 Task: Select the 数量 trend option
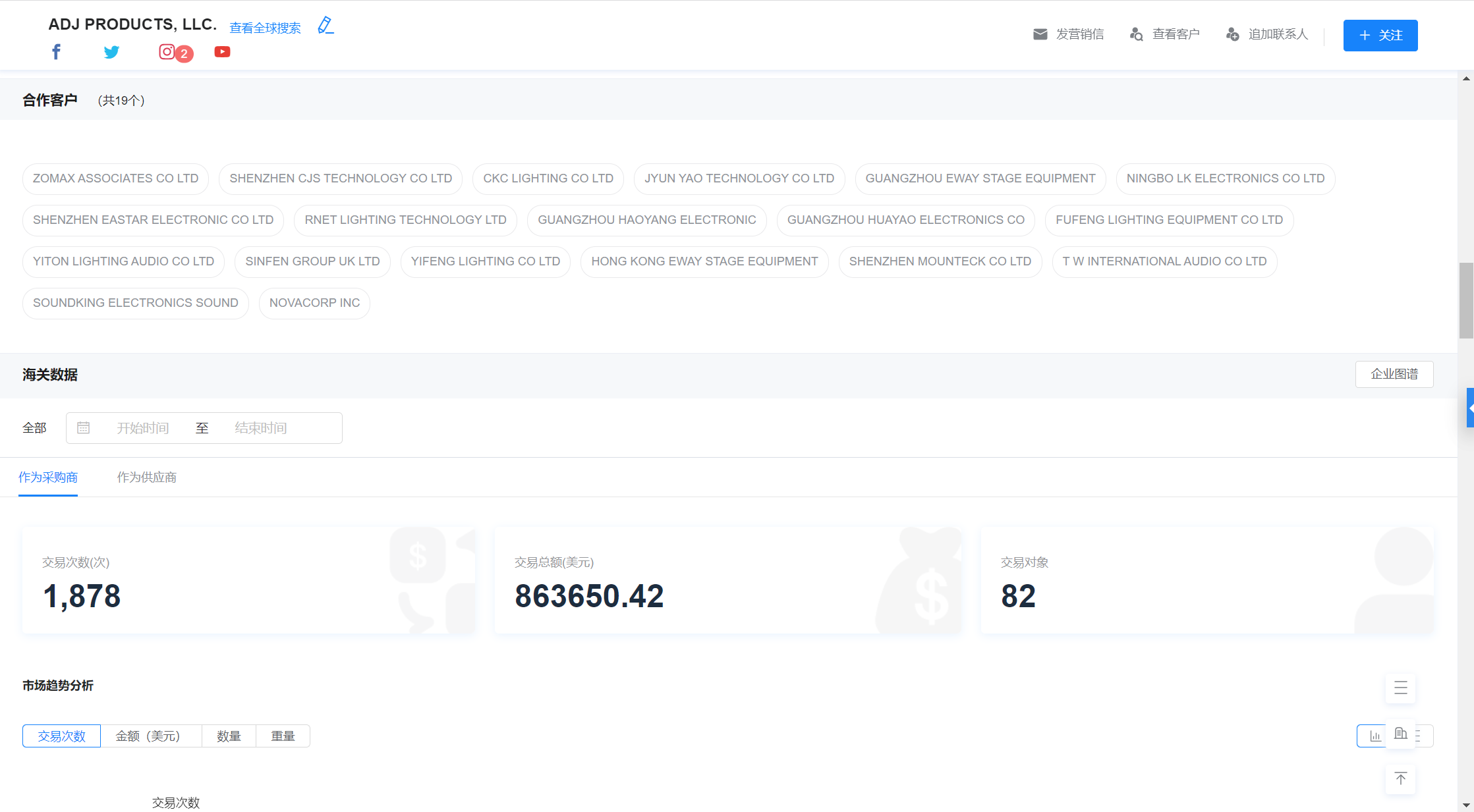pos(229,736)
